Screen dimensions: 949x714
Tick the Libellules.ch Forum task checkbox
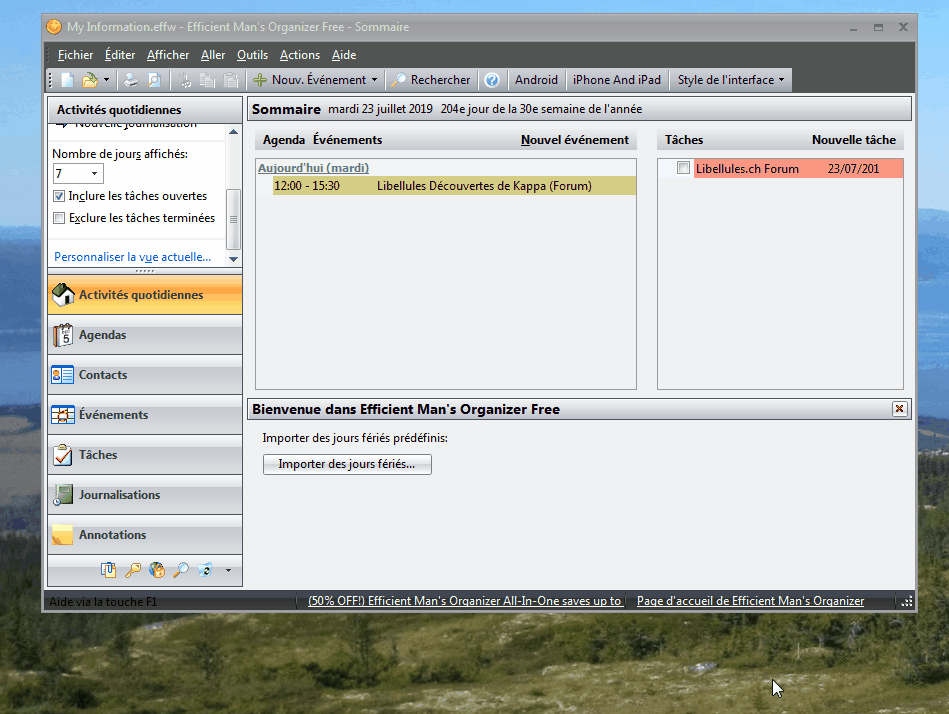(683, 168)
